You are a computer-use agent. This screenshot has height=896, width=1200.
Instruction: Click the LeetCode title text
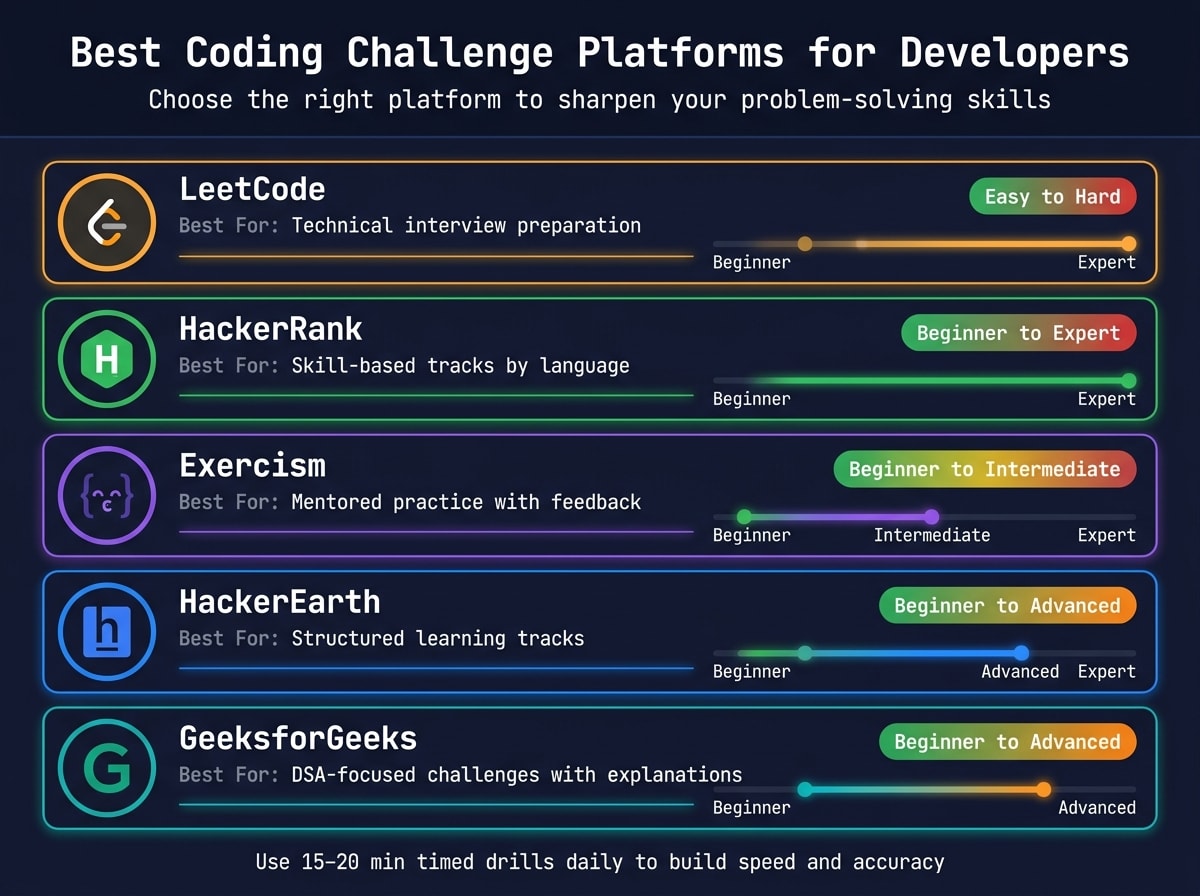(252, 189)
